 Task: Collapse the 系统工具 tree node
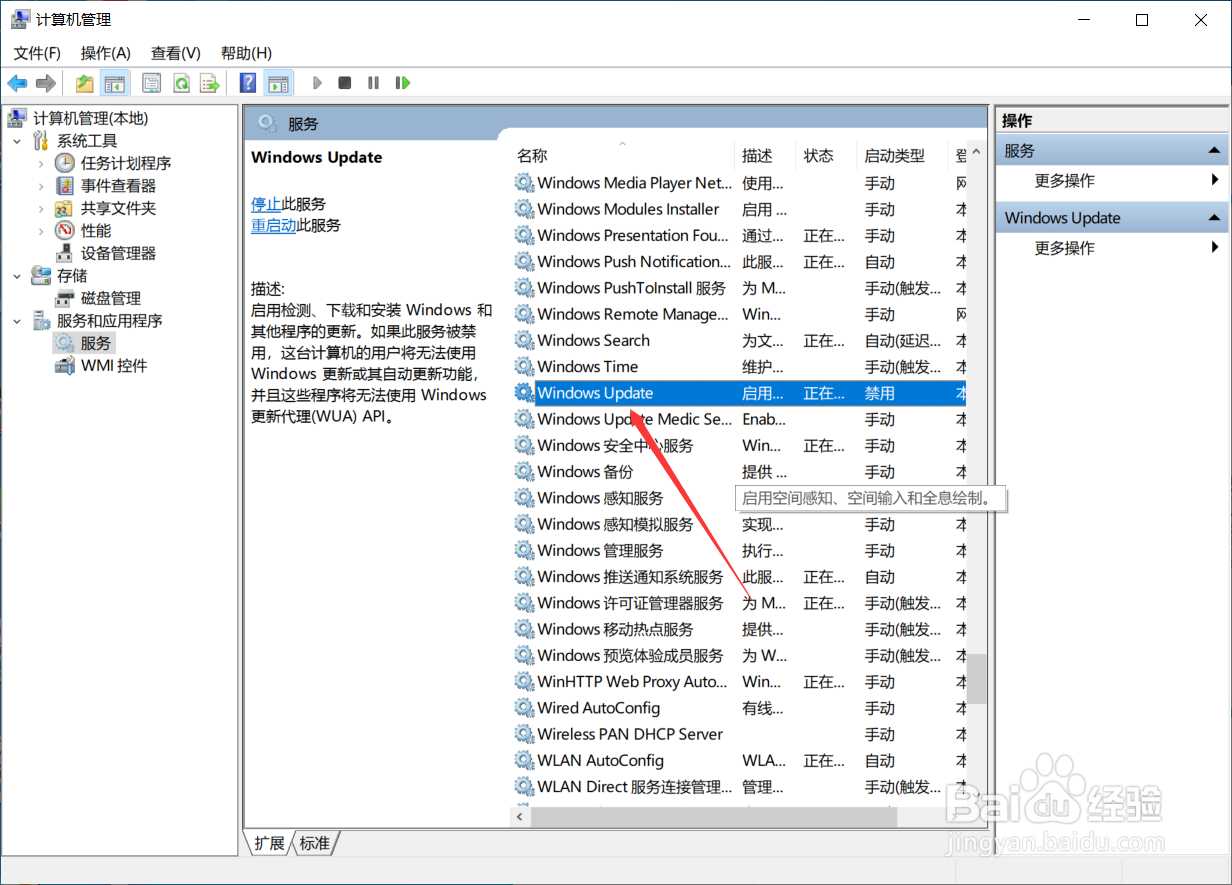pos(18,141)
